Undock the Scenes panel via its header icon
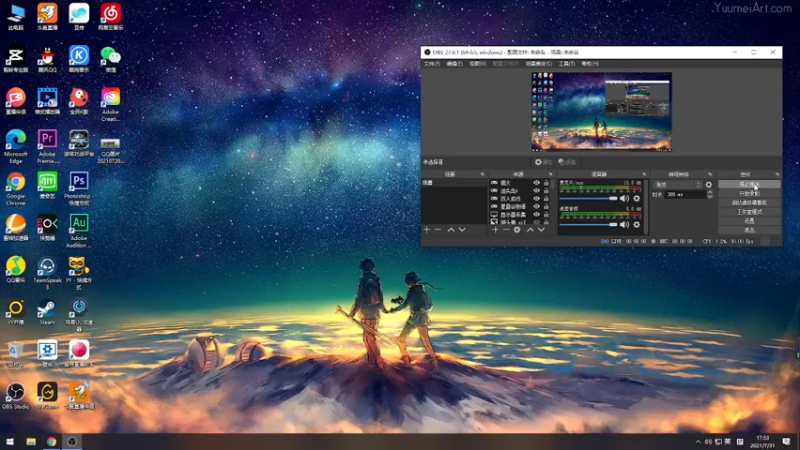This screenshot has width=800, height=450. 482,174
